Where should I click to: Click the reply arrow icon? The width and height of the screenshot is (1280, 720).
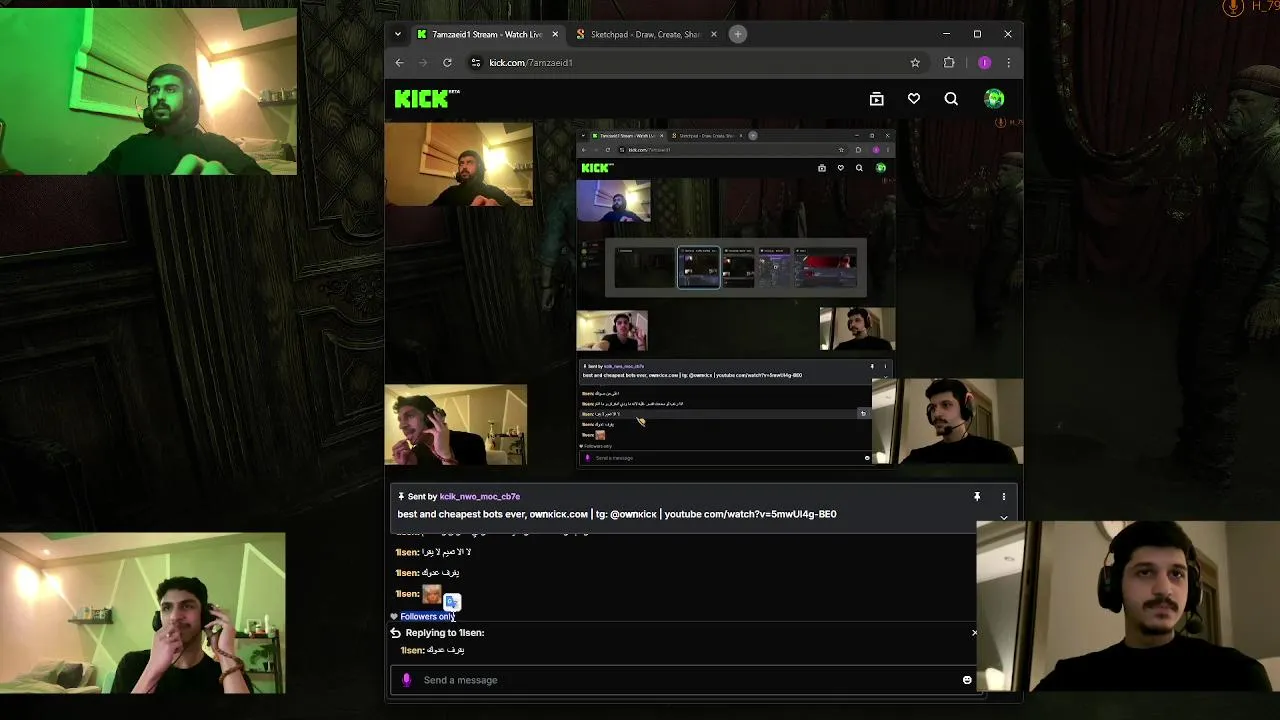tap(396, 633)
